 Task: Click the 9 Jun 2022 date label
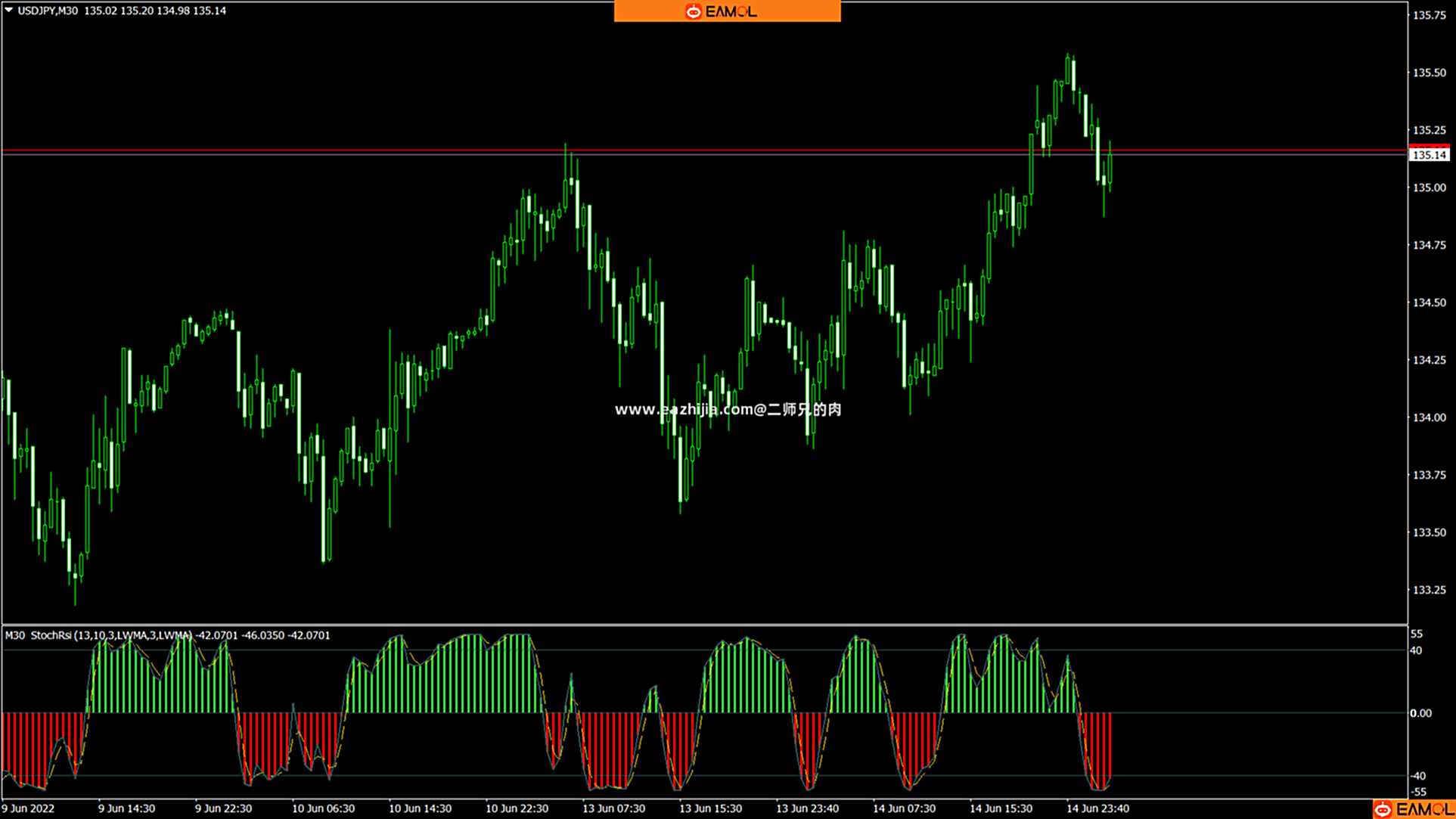click(x=29, y=808)
